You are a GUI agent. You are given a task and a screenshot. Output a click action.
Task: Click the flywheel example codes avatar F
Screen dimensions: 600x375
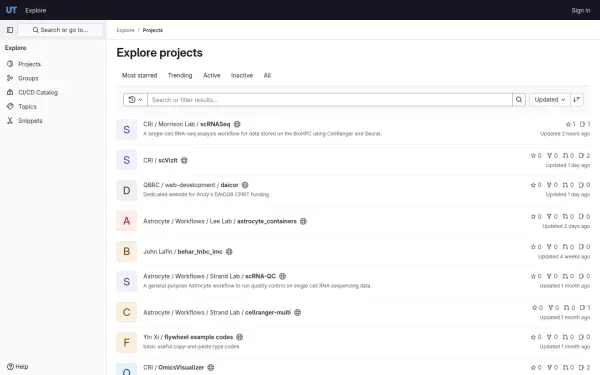[x=127, y=342]
